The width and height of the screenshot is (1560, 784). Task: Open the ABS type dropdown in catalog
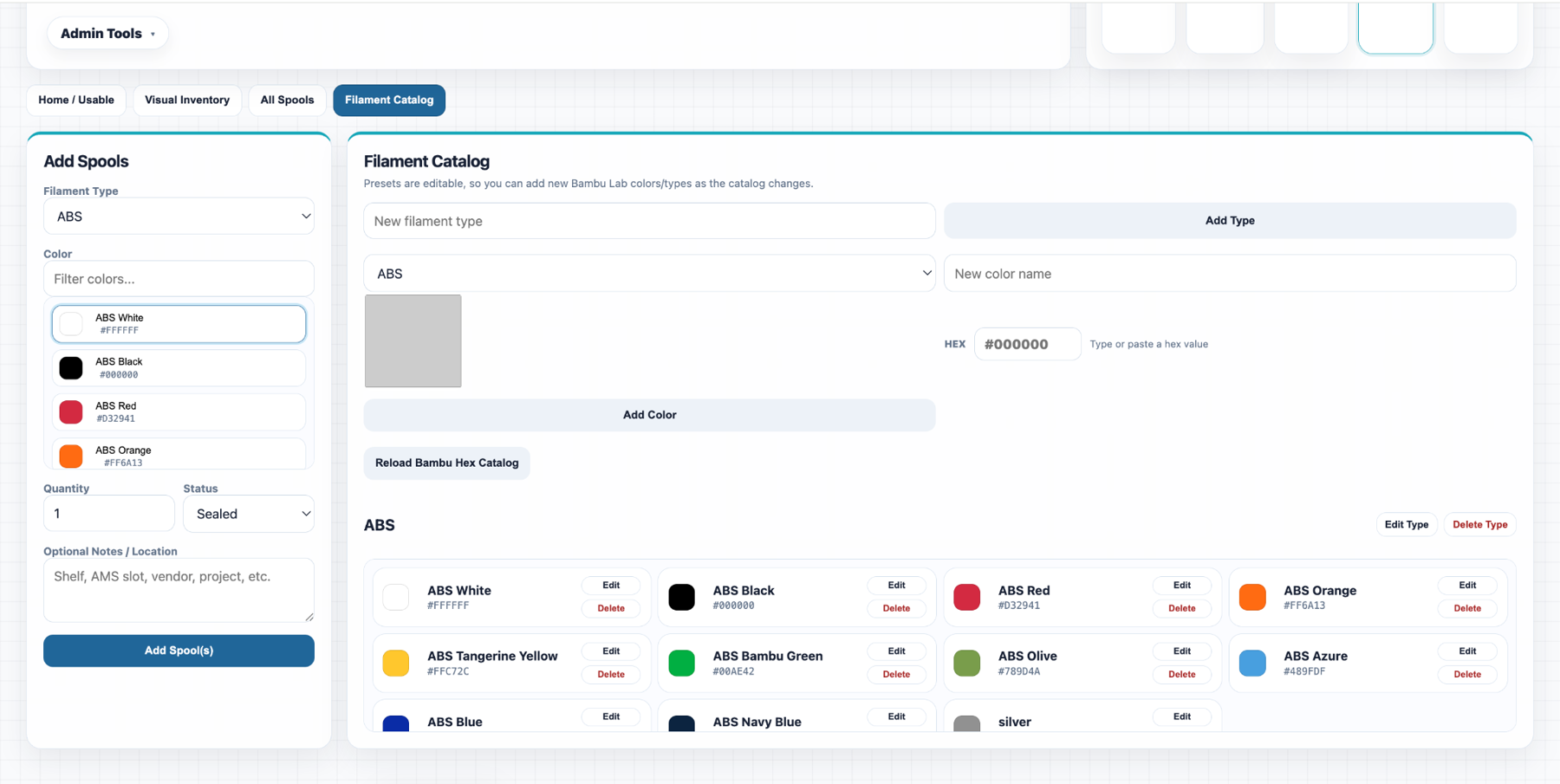coord(649,274)
